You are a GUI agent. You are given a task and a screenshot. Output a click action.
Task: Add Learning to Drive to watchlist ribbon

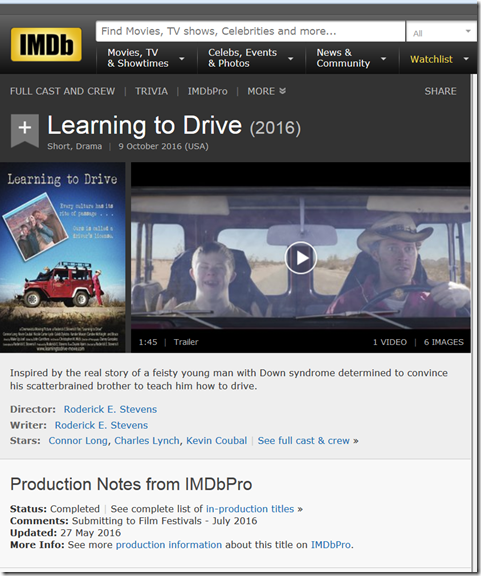[x=25, y=130]
